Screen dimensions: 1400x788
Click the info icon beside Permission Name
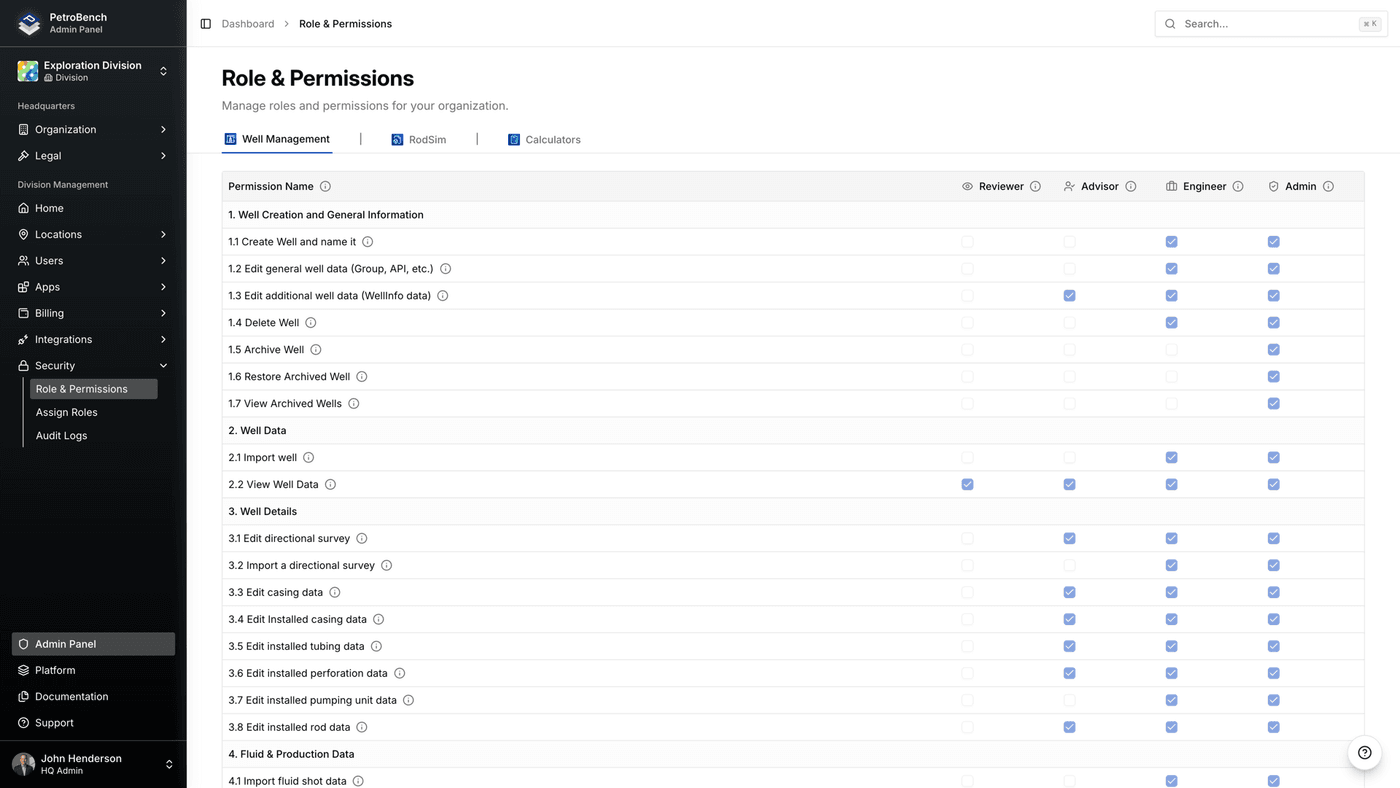point(325,186)
